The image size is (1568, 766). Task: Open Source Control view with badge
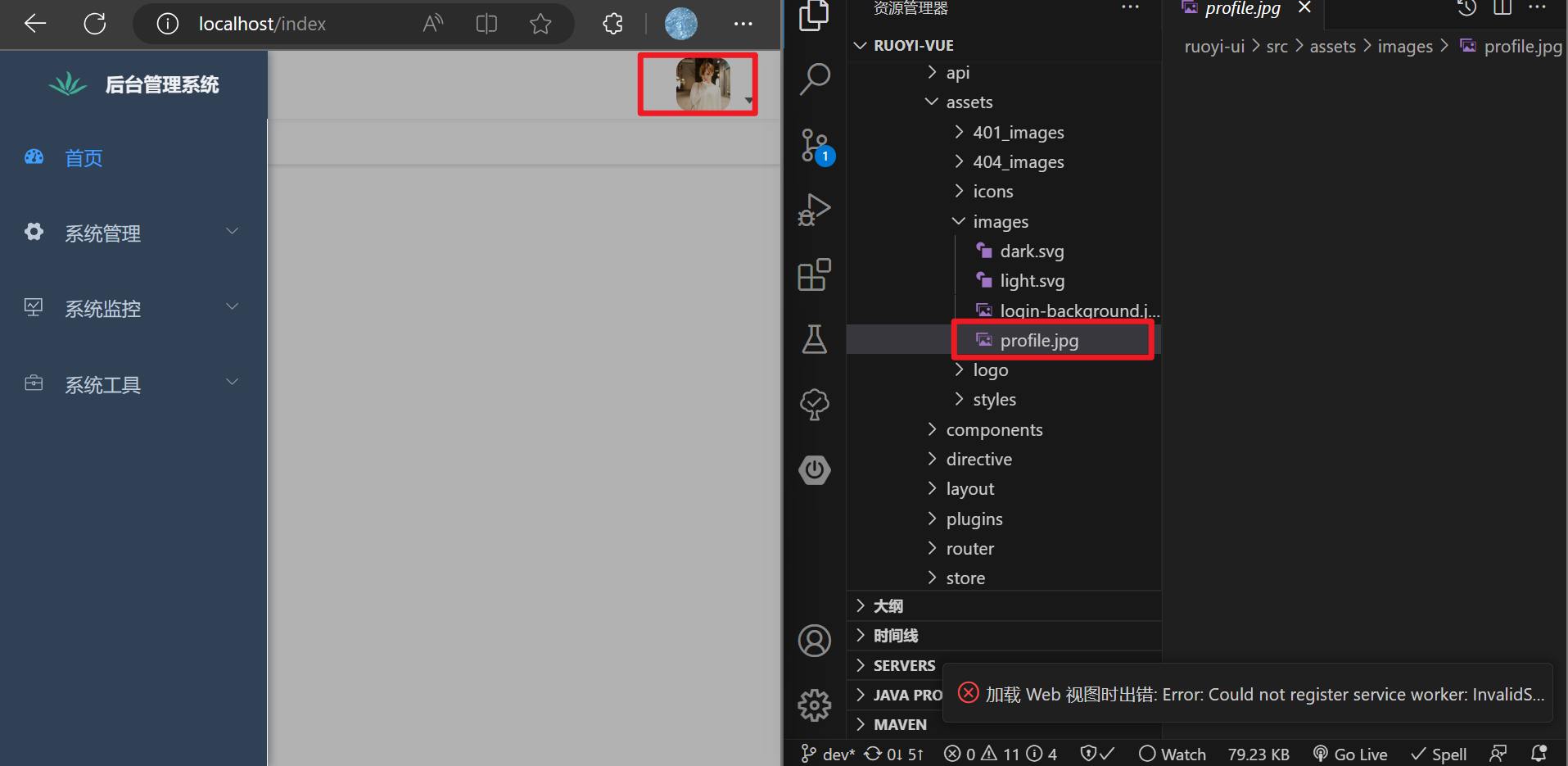pos(814,146)
